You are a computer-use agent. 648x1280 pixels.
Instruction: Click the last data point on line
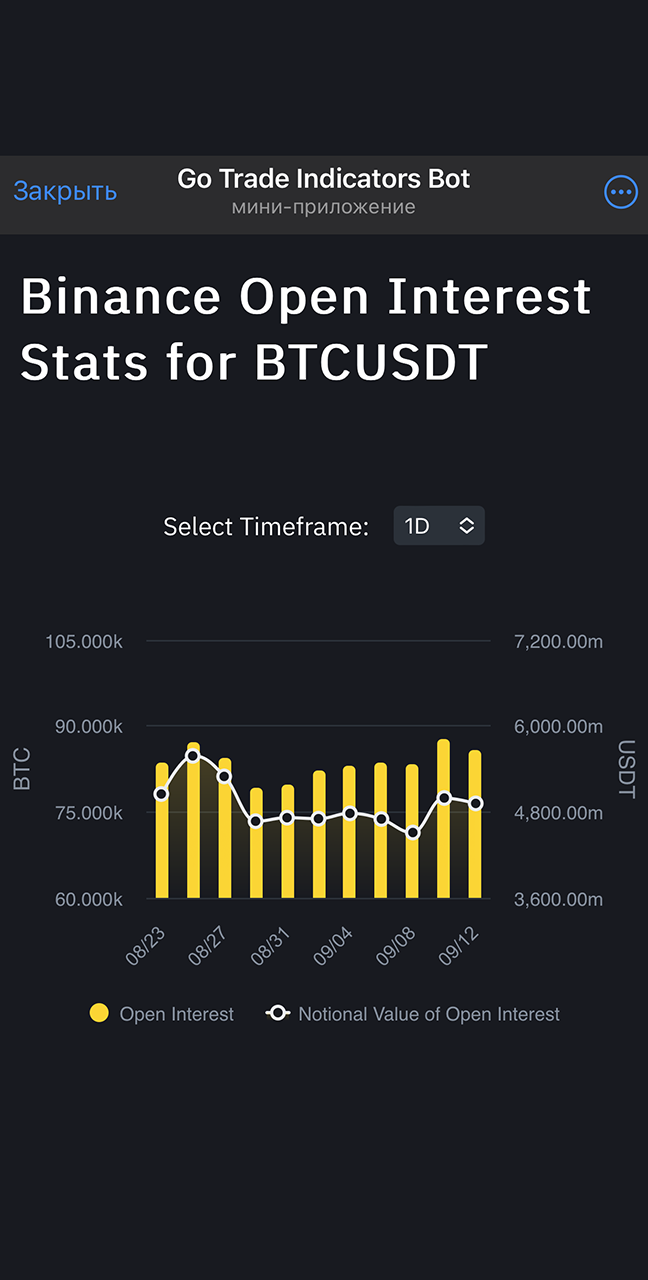point(476,803)
